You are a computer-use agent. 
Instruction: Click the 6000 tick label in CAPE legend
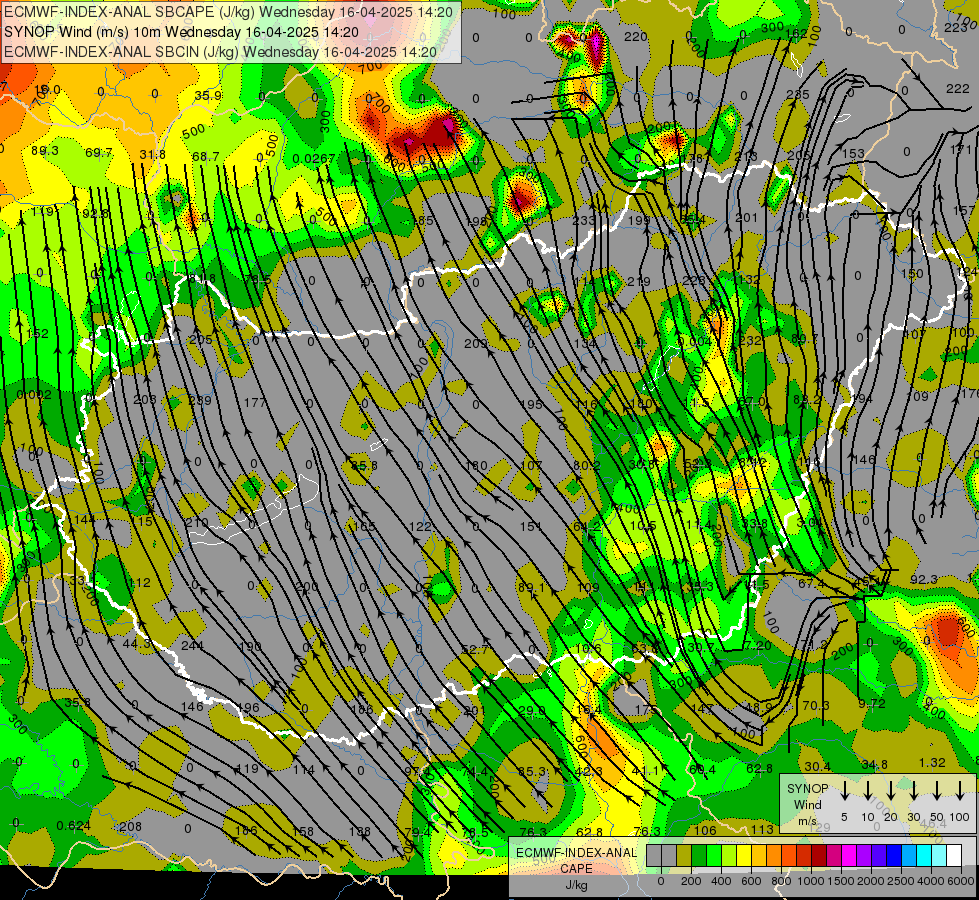coord(961,881)
